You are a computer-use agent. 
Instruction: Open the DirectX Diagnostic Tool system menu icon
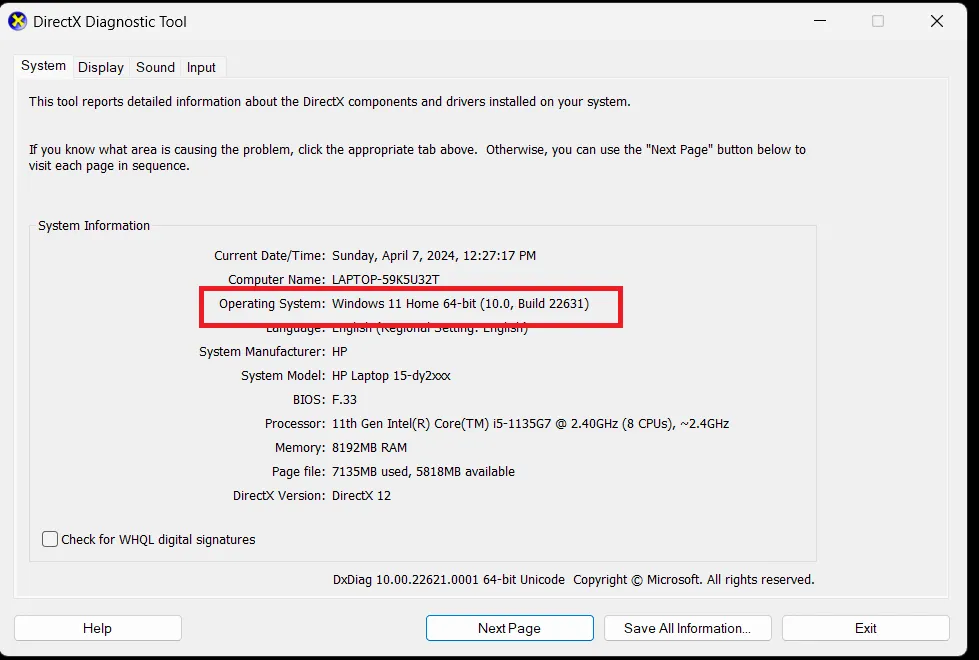pos(17,21)
